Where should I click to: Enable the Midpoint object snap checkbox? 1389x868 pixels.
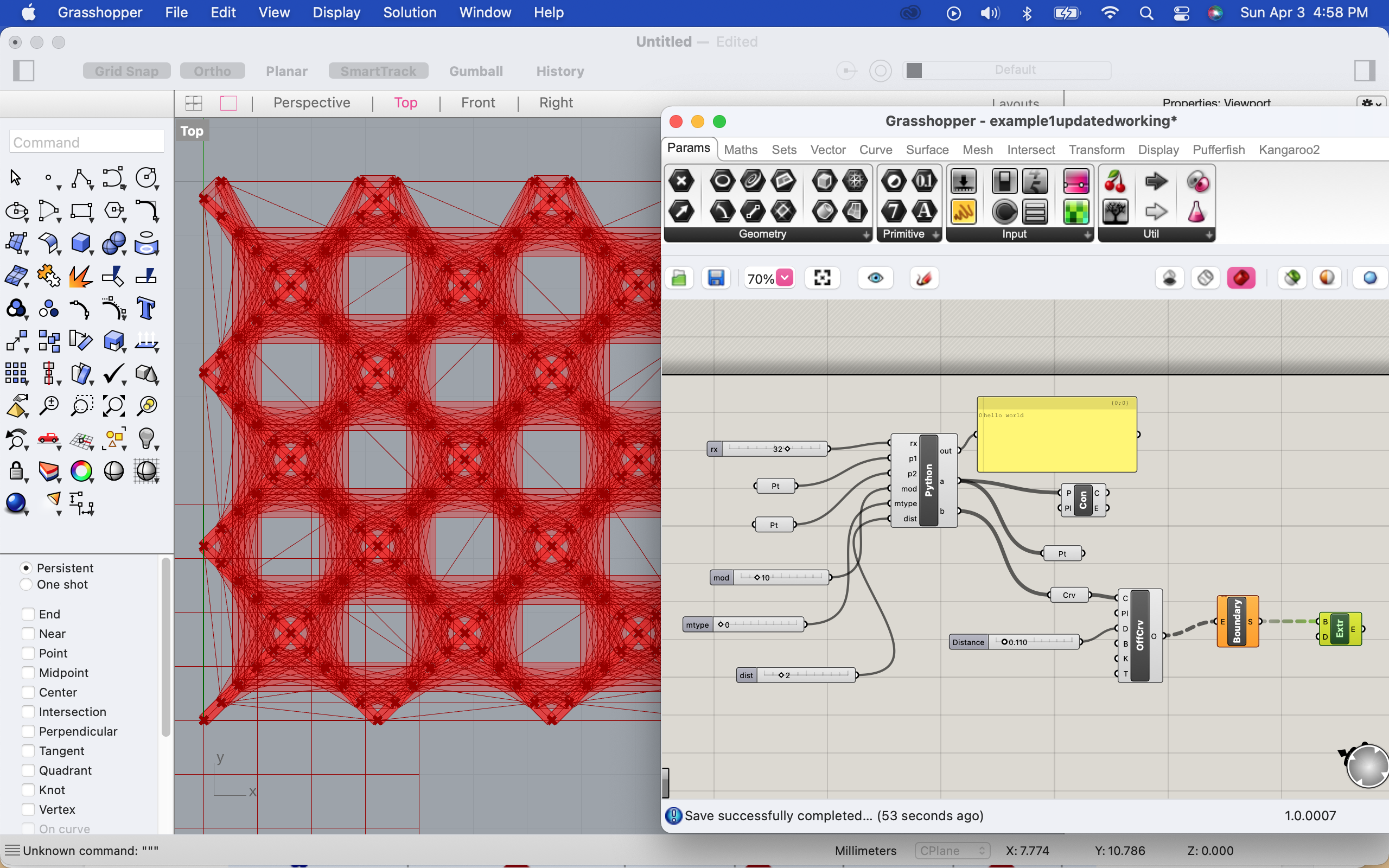[x=28, y=673]
